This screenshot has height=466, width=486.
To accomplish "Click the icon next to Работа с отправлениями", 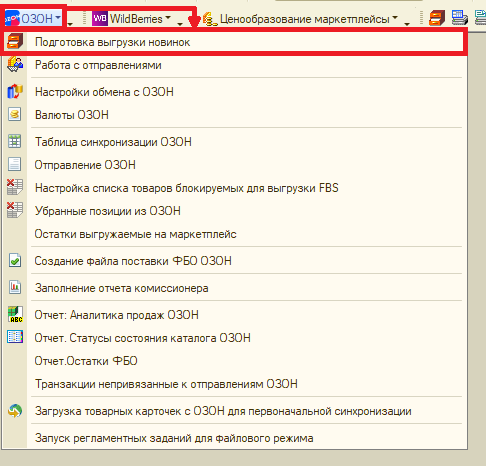I will pos(15,64).
